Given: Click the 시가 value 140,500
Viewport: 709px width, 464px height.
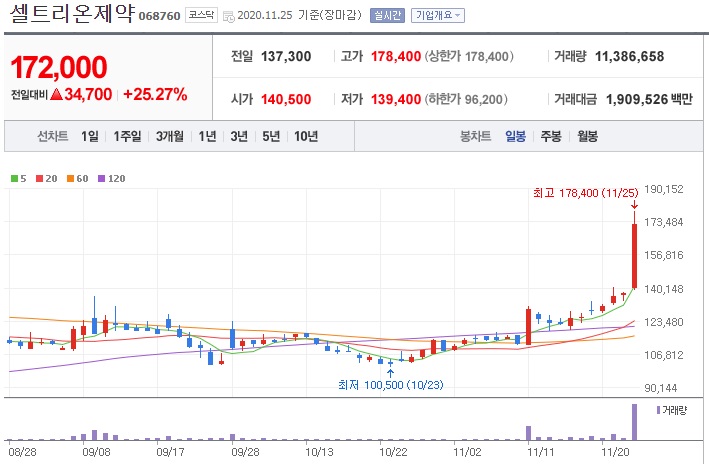Looking at the screenshot, I should click(286, 99).
